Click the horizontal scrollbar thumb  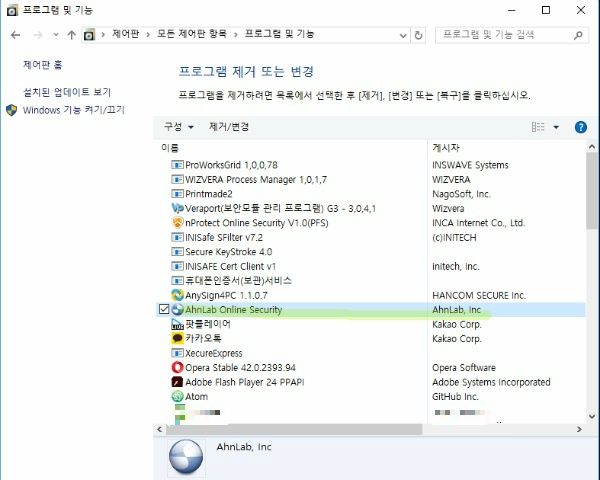point(294,429)
